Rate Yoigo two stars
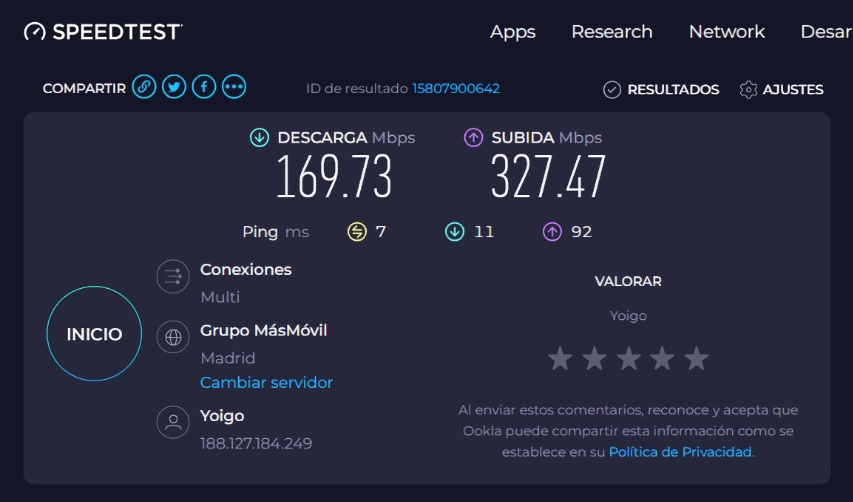 tap(594, 359)
